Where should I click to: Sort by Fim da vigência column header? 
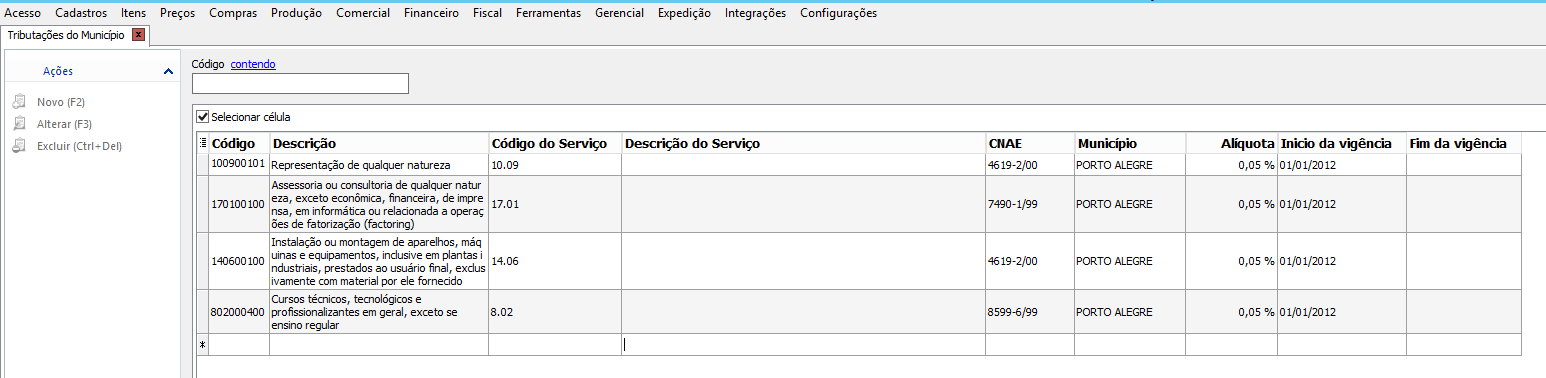[x=1464, y=143]
